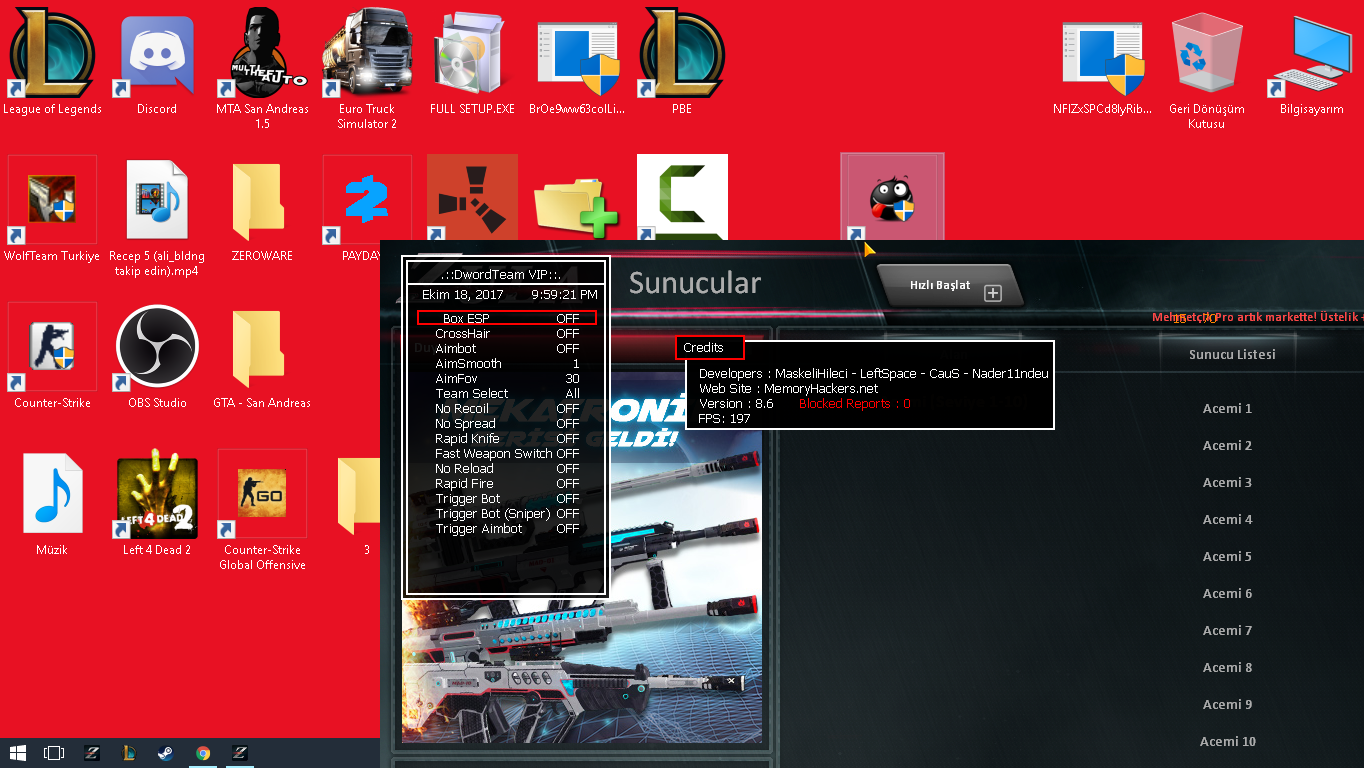Toggle the Rapid Fire option
1364x770 pixels.
(x=507, y=483)
